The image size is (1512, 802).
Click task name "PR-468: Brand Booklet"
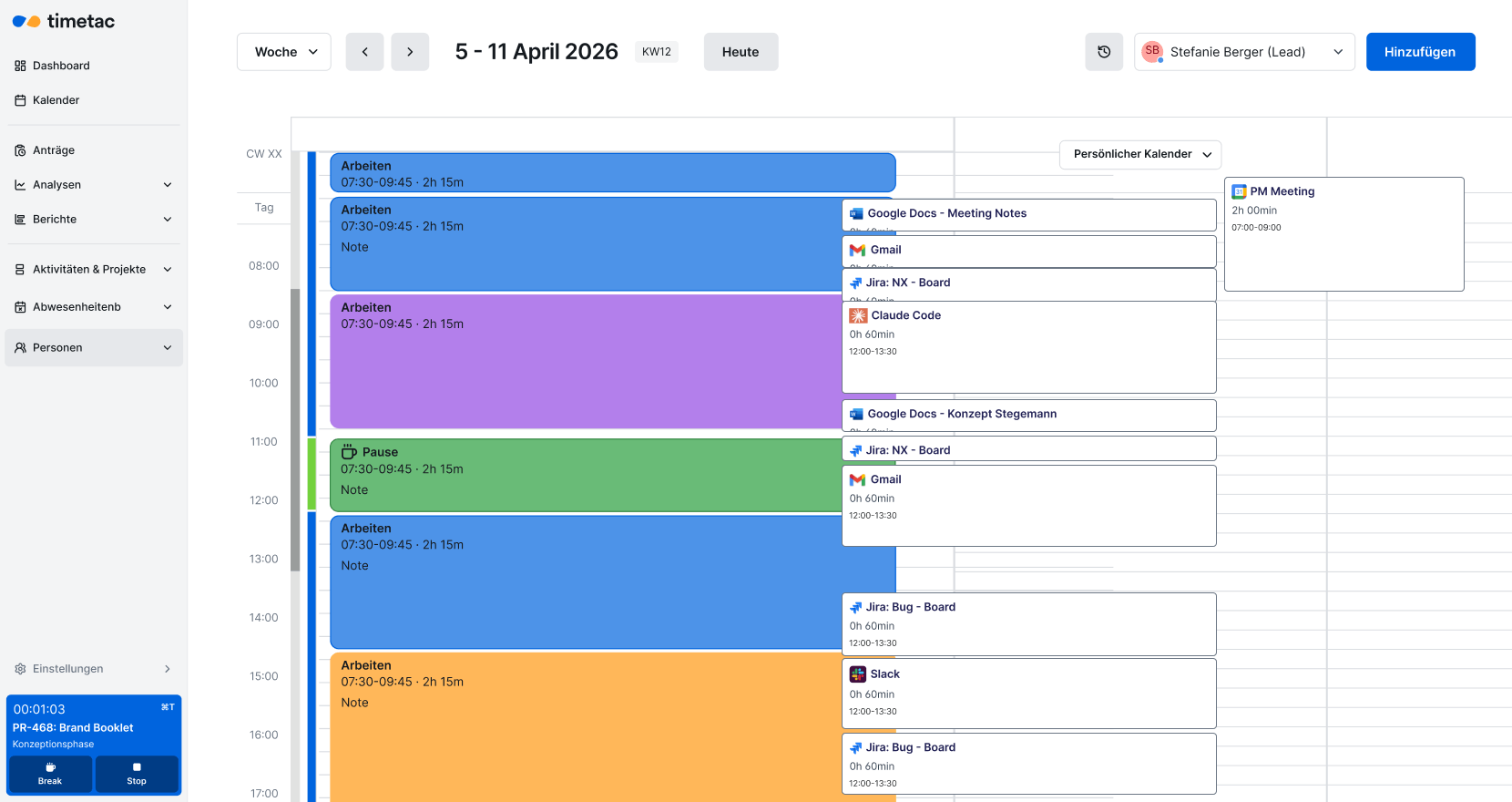coord(73,727)
